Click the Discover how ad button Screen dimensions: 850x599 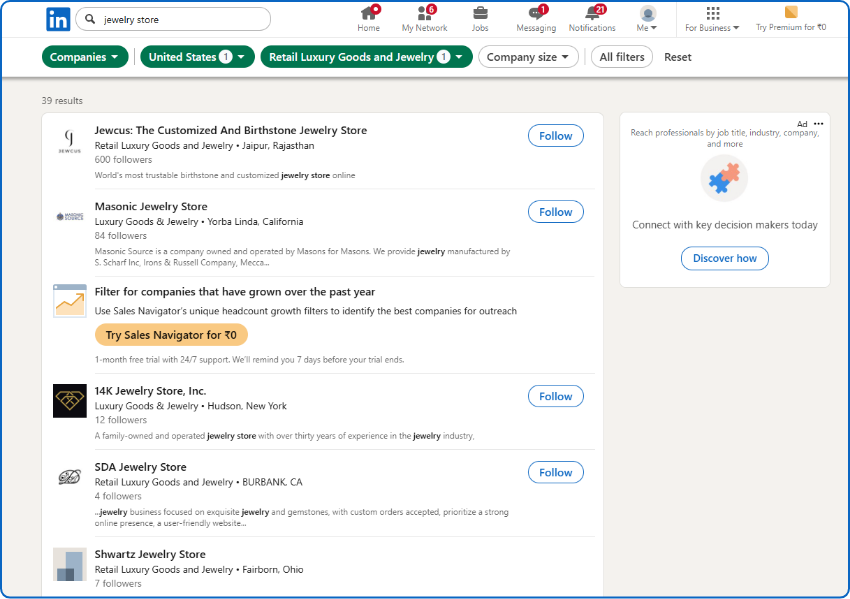(725, 259)
